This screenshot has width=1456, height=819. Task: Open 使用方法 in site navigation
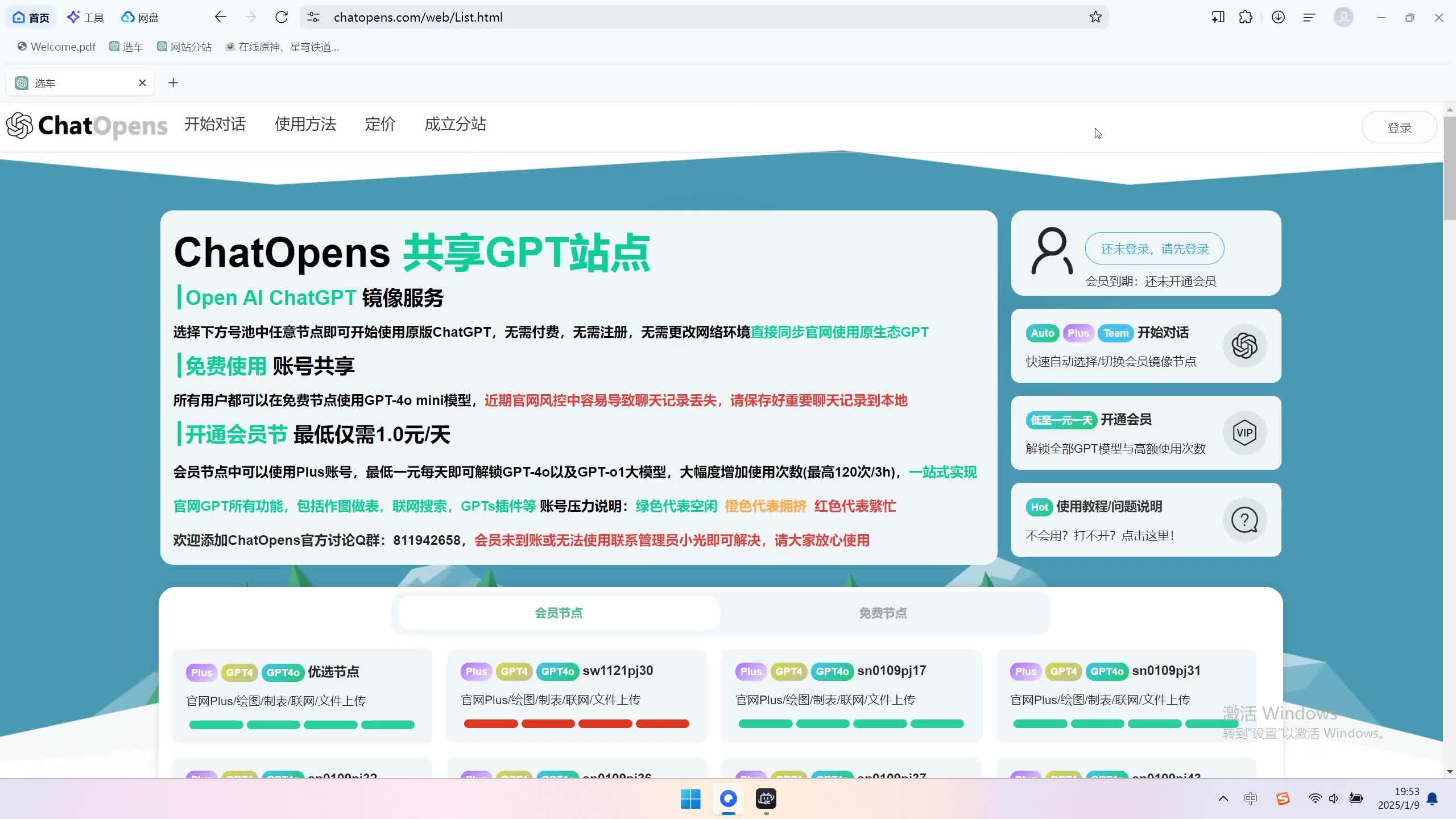click(305, 124)
